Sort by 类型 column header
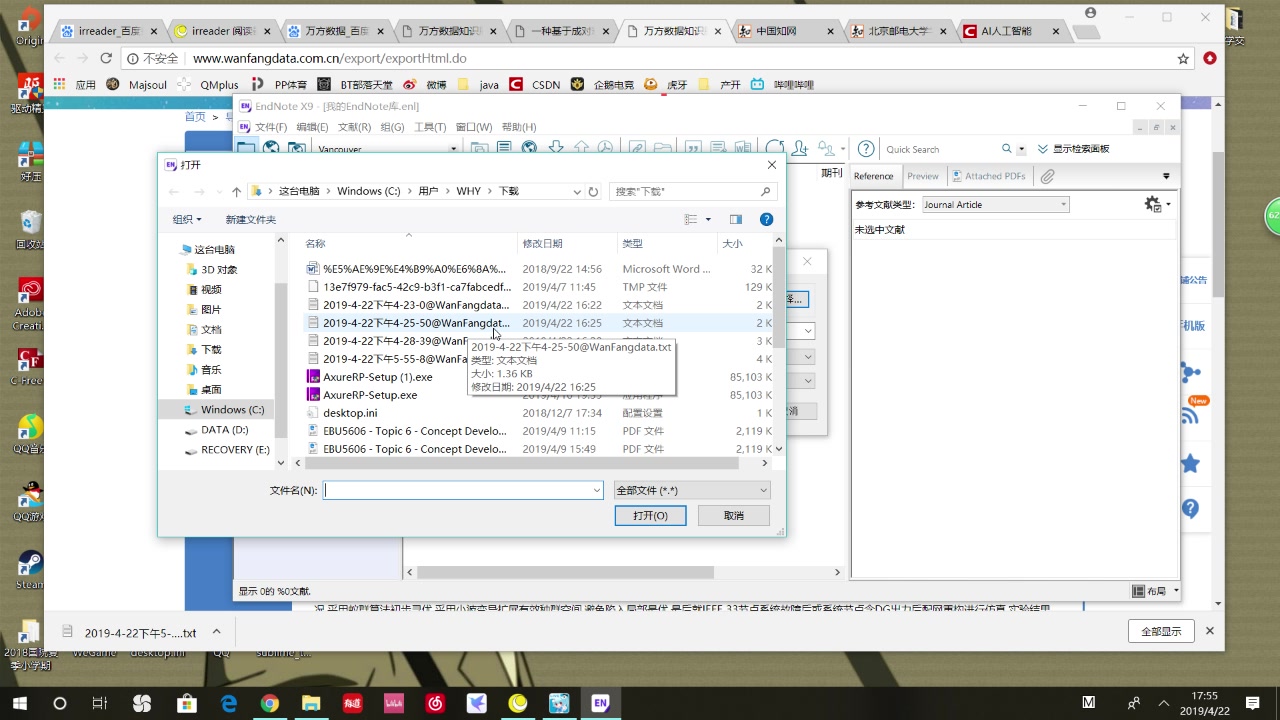The width and height of the screenshot is (1280, 720). pyautogui.click(x=632, y=243)
